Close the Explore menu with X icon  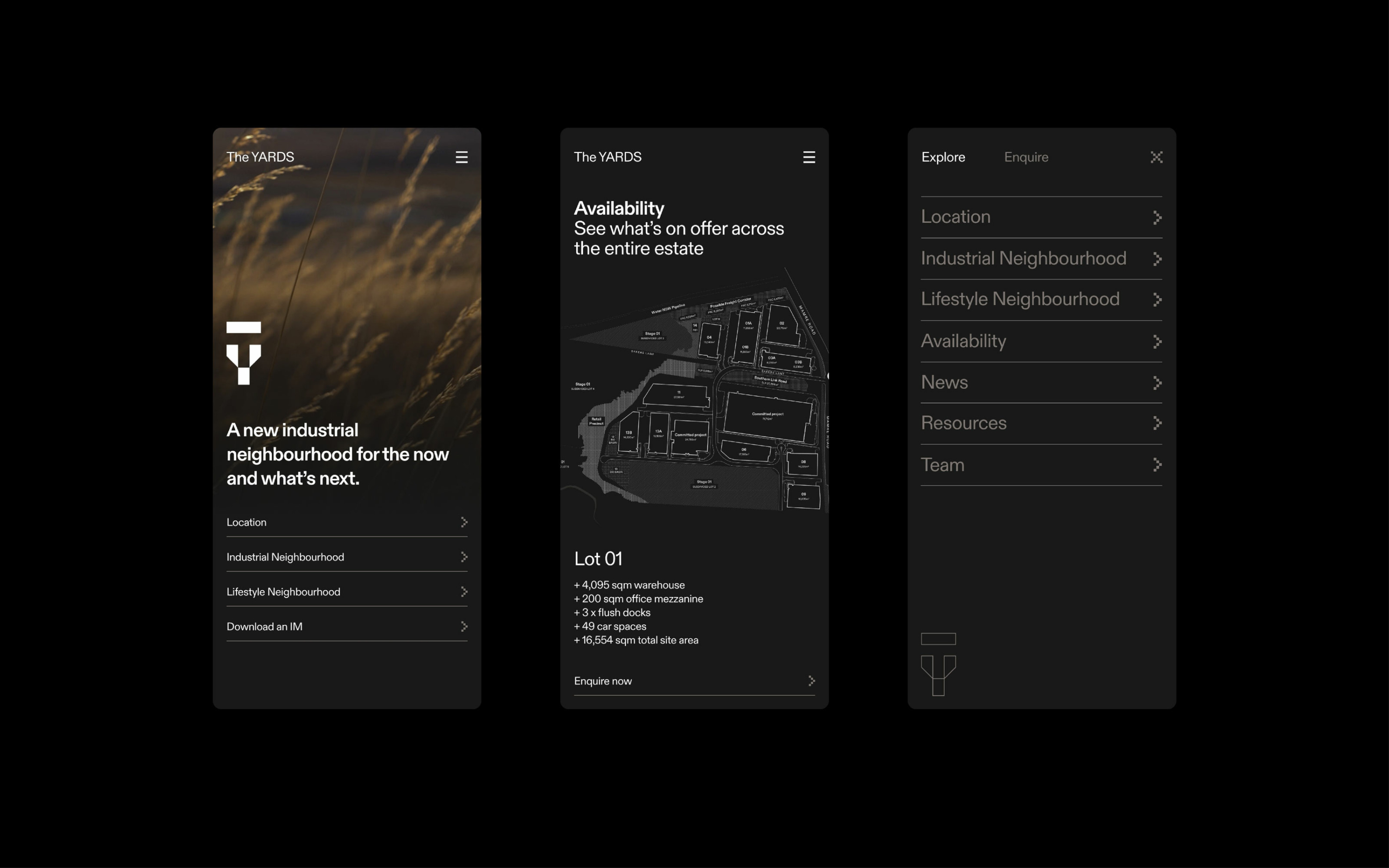tap(1156, 157)
